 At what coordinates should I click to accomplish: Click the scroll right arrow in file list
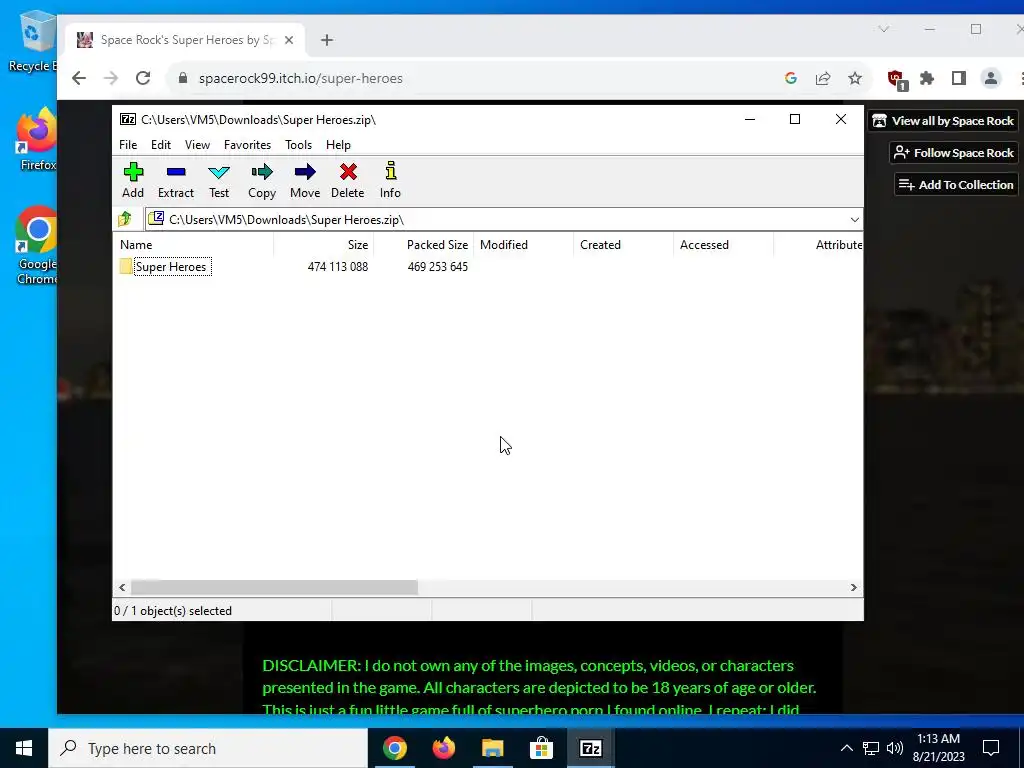(x=854, y=587)
